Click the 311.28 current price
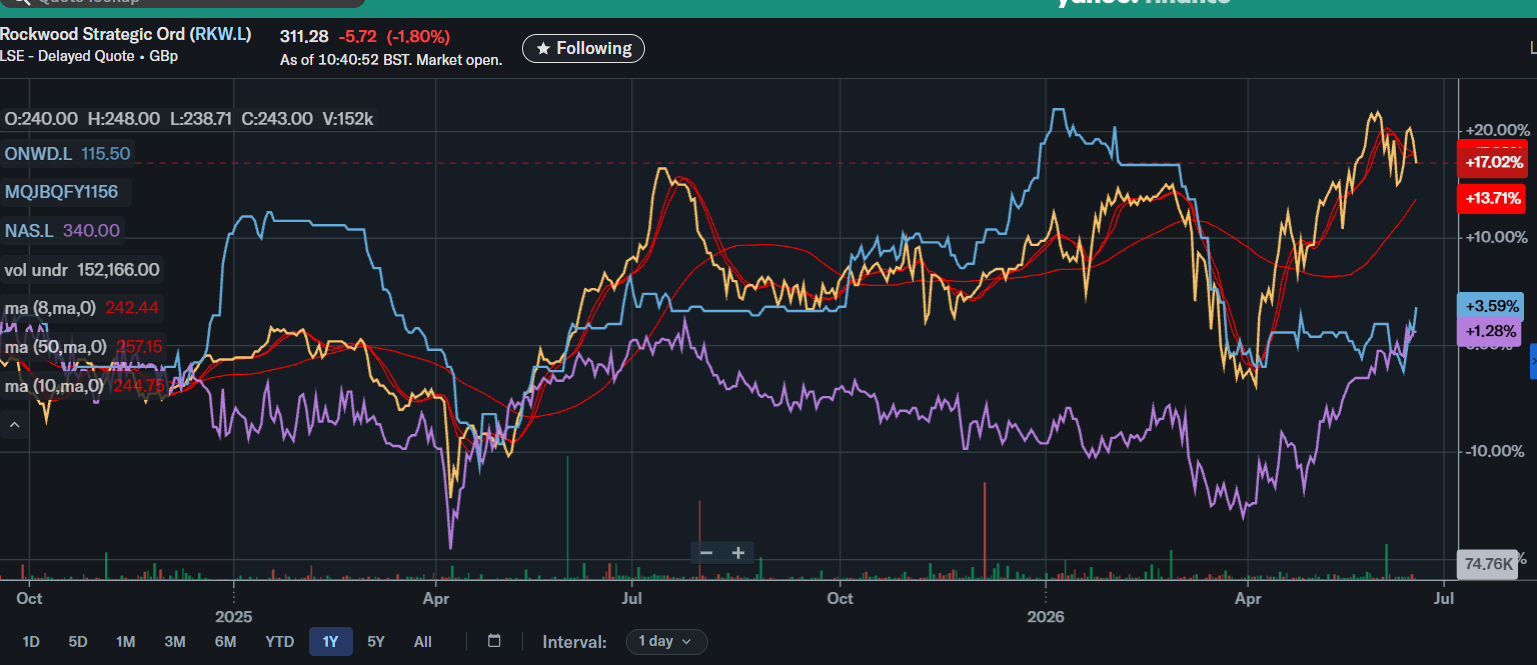1537x665 pixels. point(304,36)
